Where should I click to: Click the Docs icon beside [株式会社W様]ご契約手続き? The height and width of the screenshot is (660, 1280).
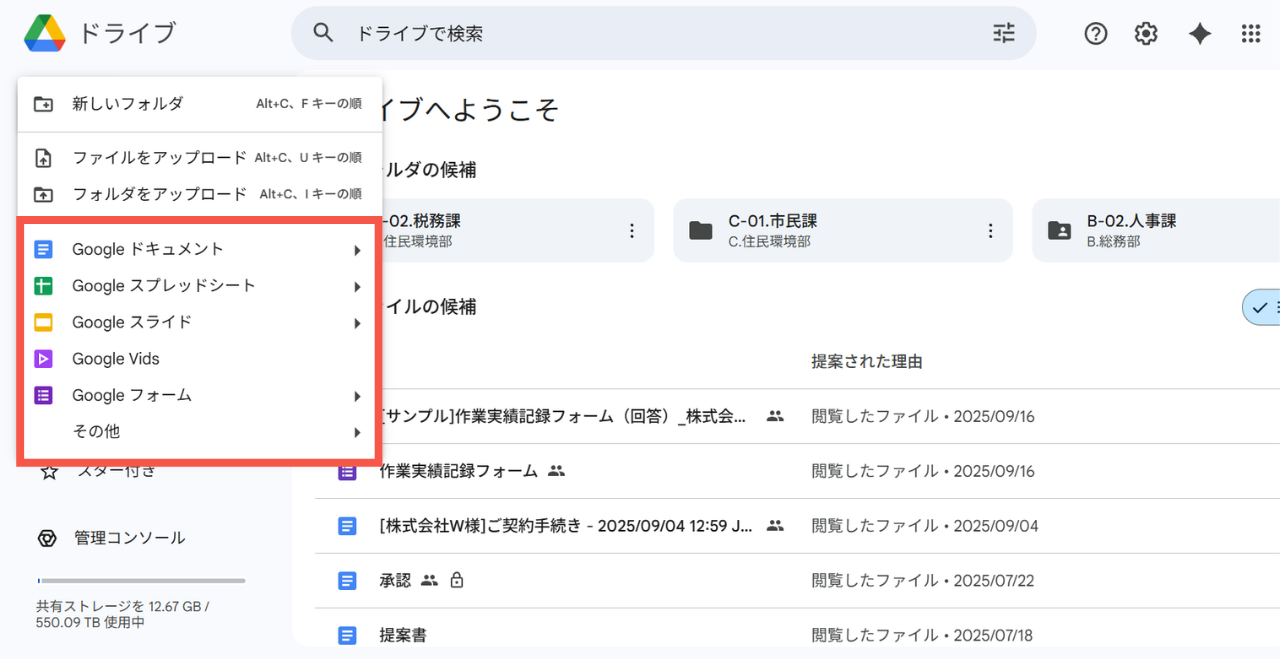coord(347,526)
